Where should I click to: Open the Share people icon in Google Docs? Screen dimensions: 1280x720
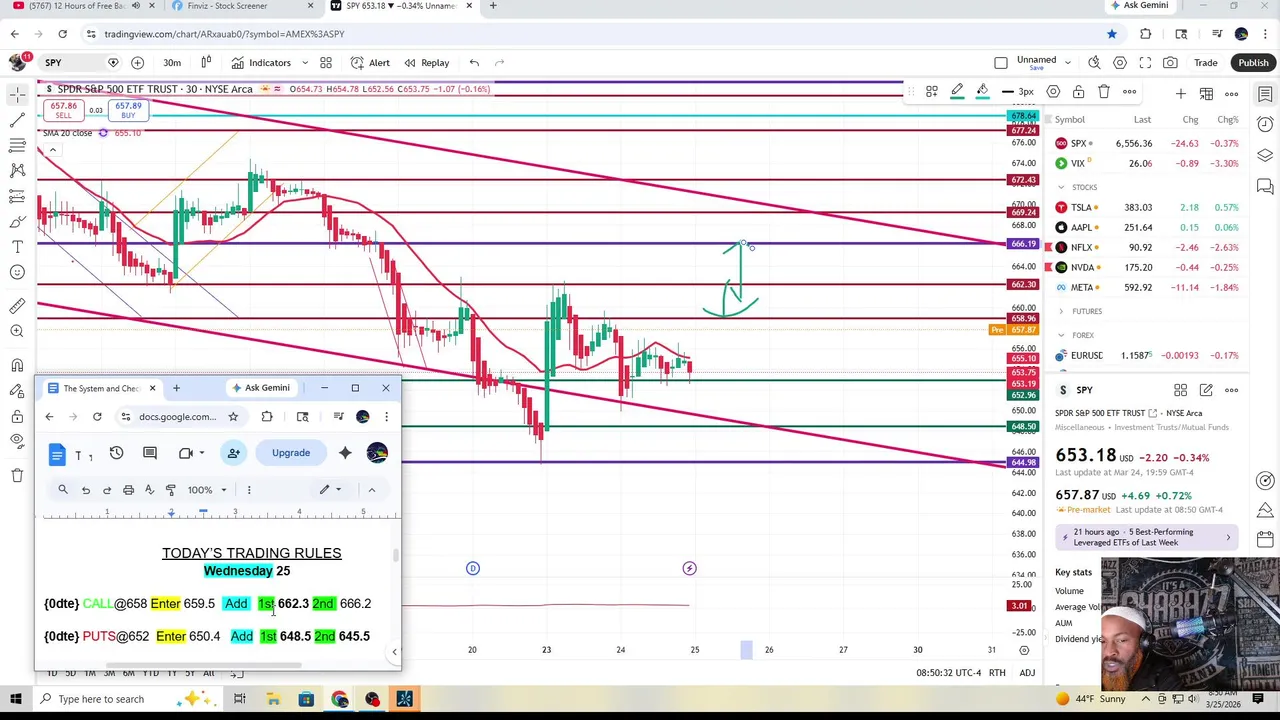click(233, 453)
